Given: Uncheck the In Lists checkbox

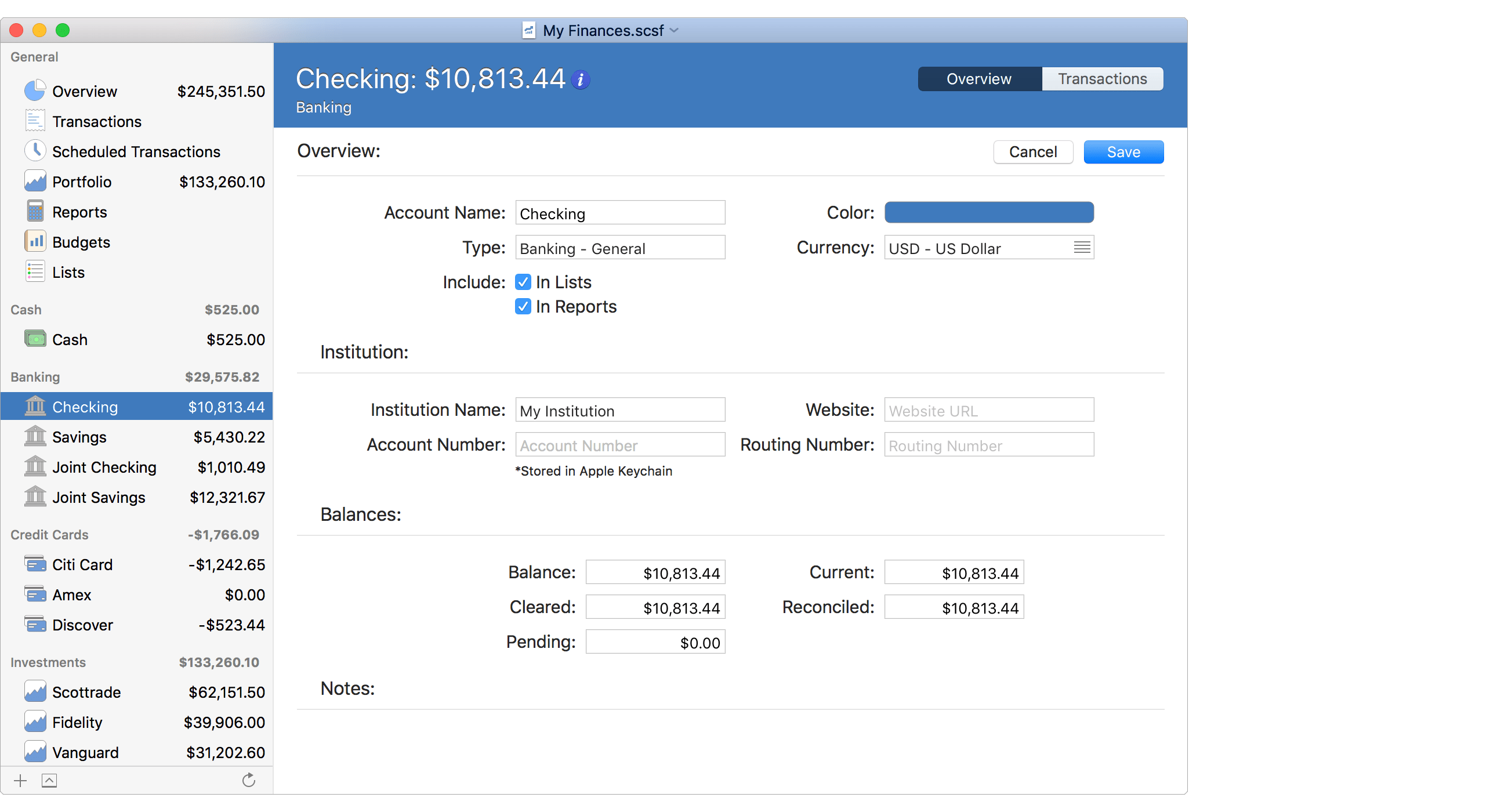Looking at the screenshot, I should [523, 282].
